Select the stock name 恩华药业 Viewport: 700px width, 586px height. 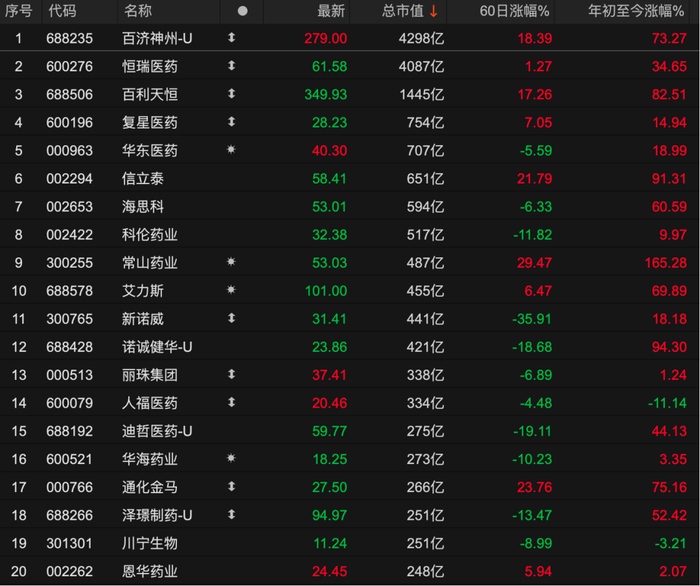pos(150,571)
